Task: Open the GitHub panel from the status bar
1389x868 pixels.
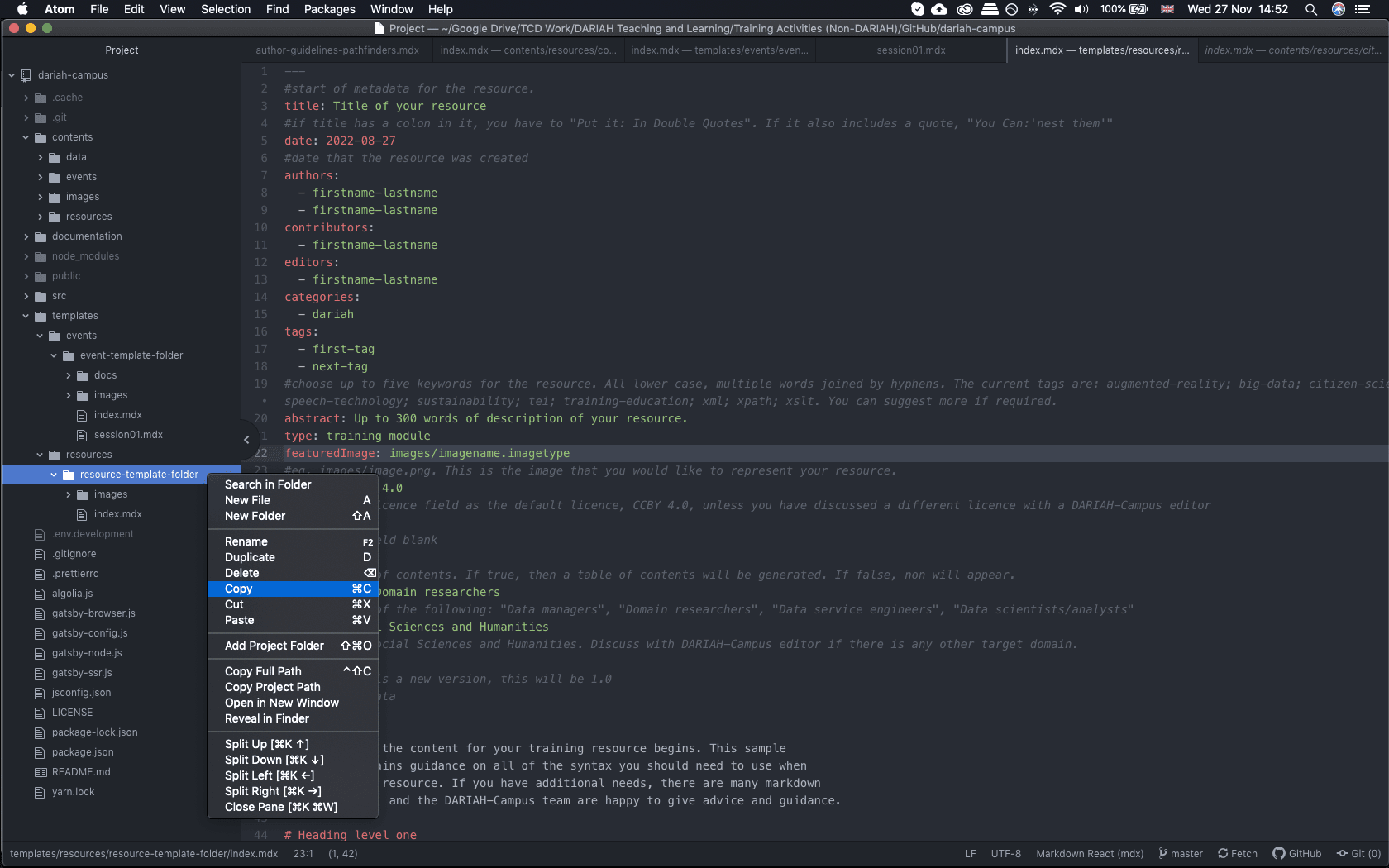Action: click(1296, 853)
